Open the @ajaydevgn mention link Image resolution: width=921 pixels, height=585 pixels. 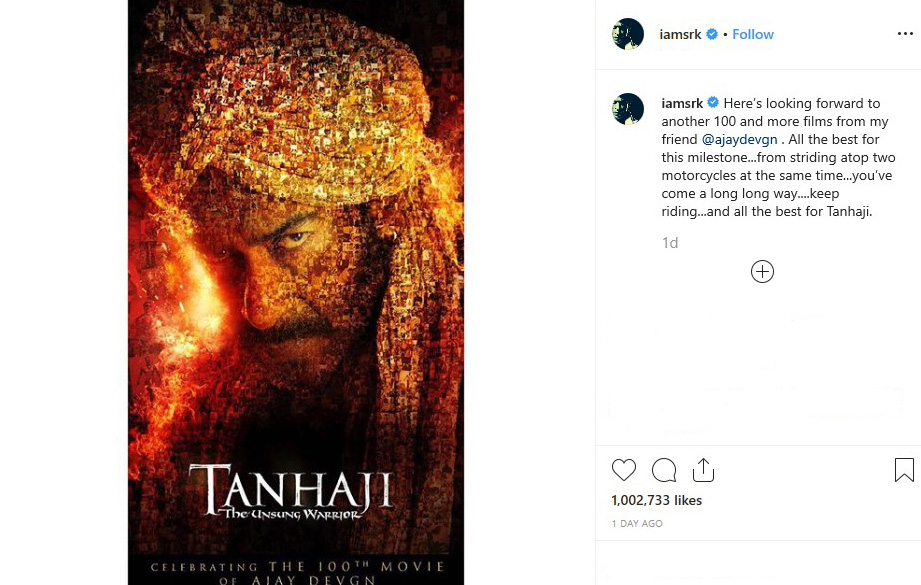click(739, 139)
